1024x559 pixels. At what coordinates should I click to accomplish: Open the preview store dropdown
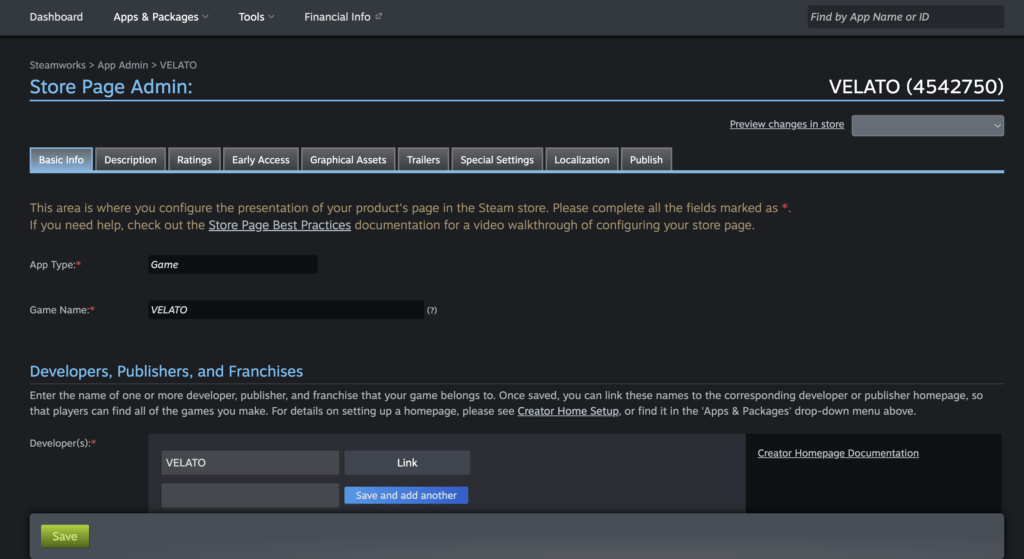click(x=927, y=125)
